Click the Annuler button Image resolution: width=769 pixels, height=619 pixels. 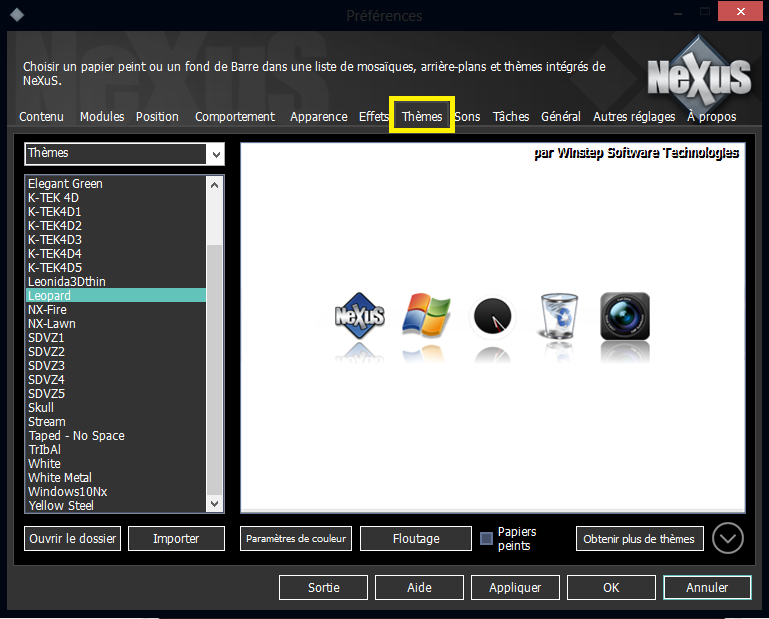[x=707, y=588]
